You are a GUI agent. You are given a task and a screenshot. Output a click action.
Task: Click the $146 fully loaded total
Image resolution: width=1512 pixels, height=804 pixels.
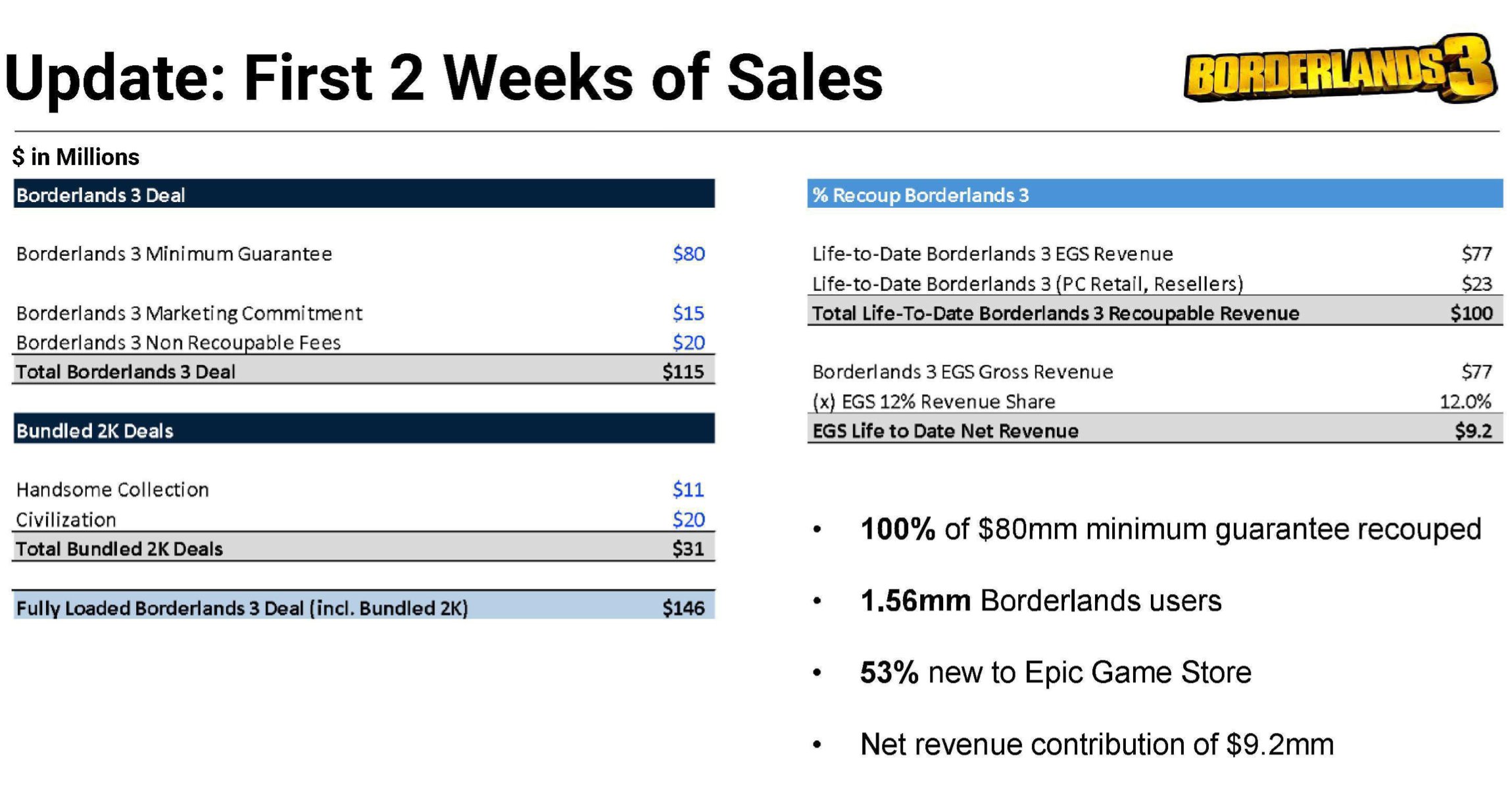683,608
